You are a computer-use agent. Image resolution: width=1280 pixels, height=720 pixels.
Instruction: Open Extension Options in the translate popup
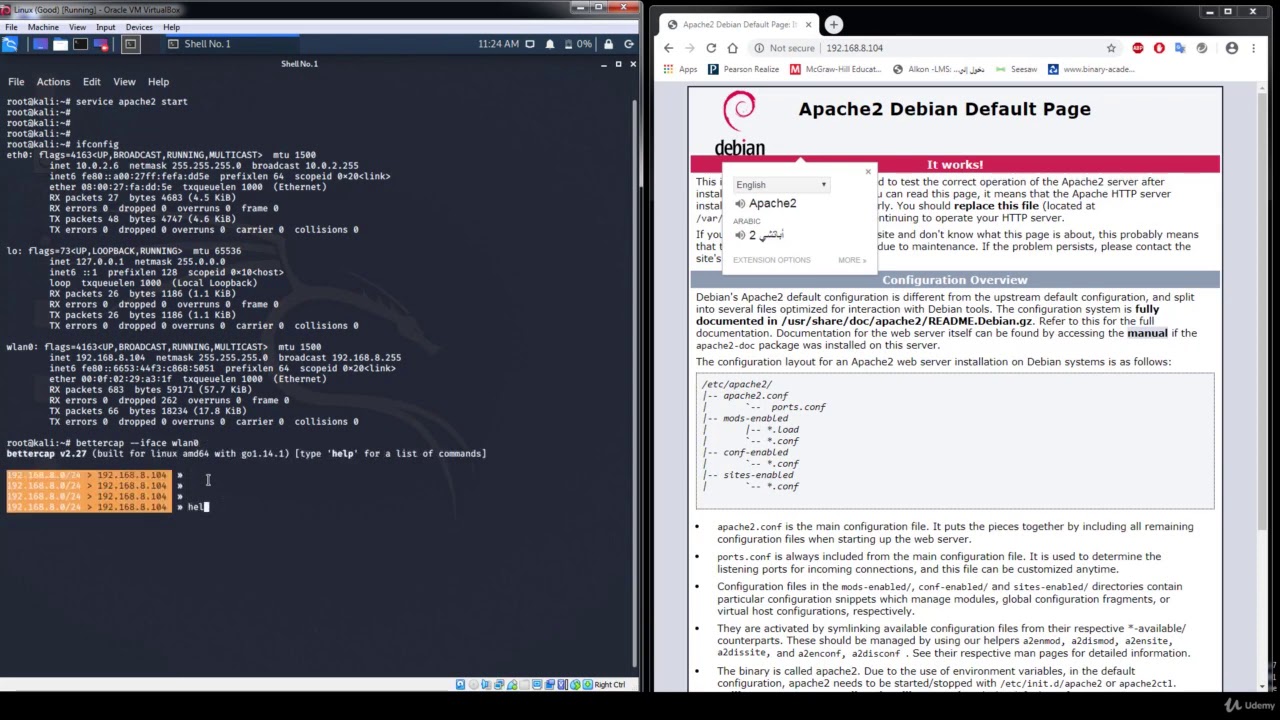[x=772, y=260]
